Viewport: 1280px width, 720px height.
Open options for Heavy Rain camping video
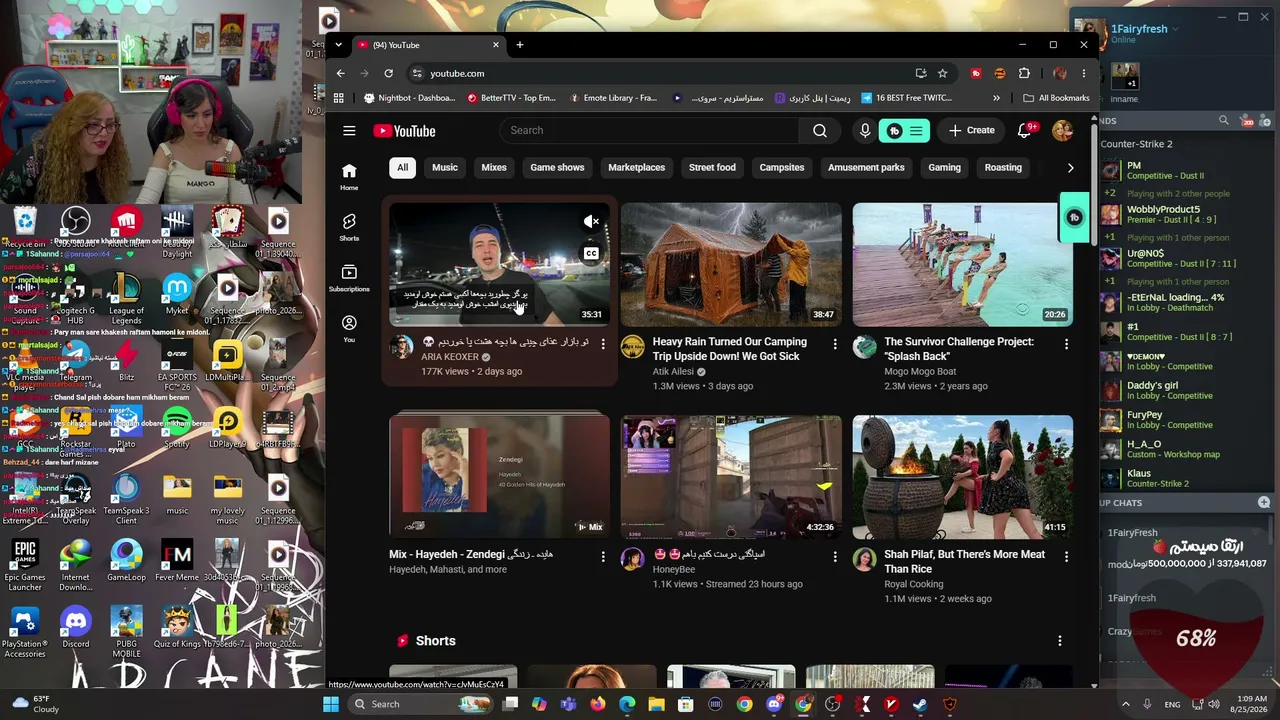coord(835,344)
